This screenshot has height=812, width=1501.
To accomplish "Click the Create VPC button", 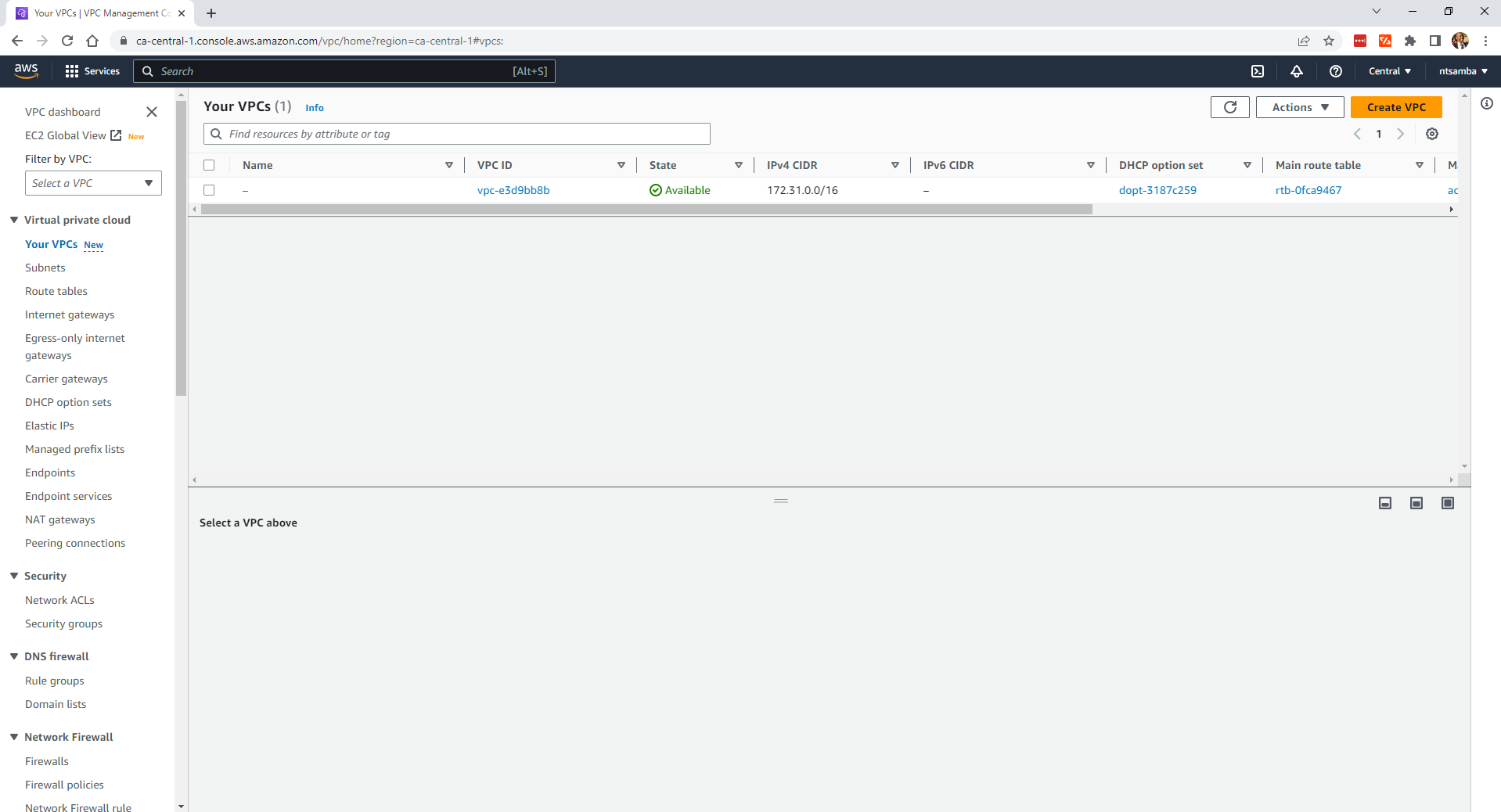I will pos(1396,107).
